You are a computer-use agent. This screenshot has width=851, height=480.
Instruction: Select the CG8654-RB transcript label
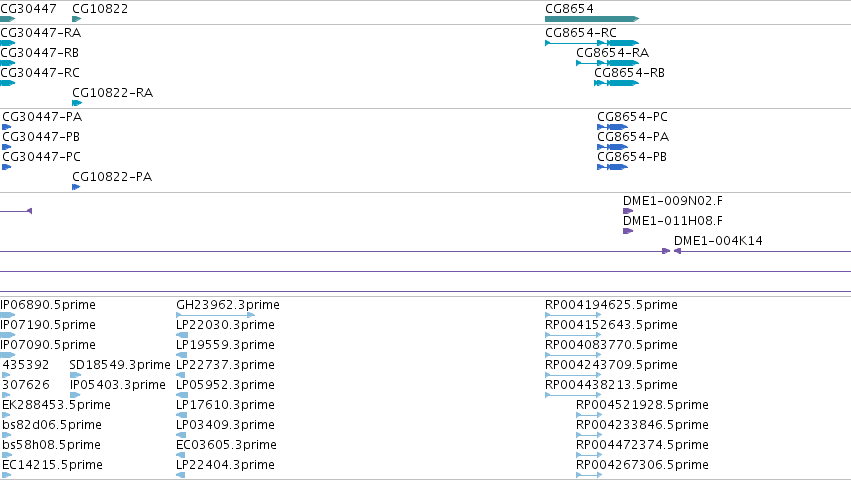(630, 73)
